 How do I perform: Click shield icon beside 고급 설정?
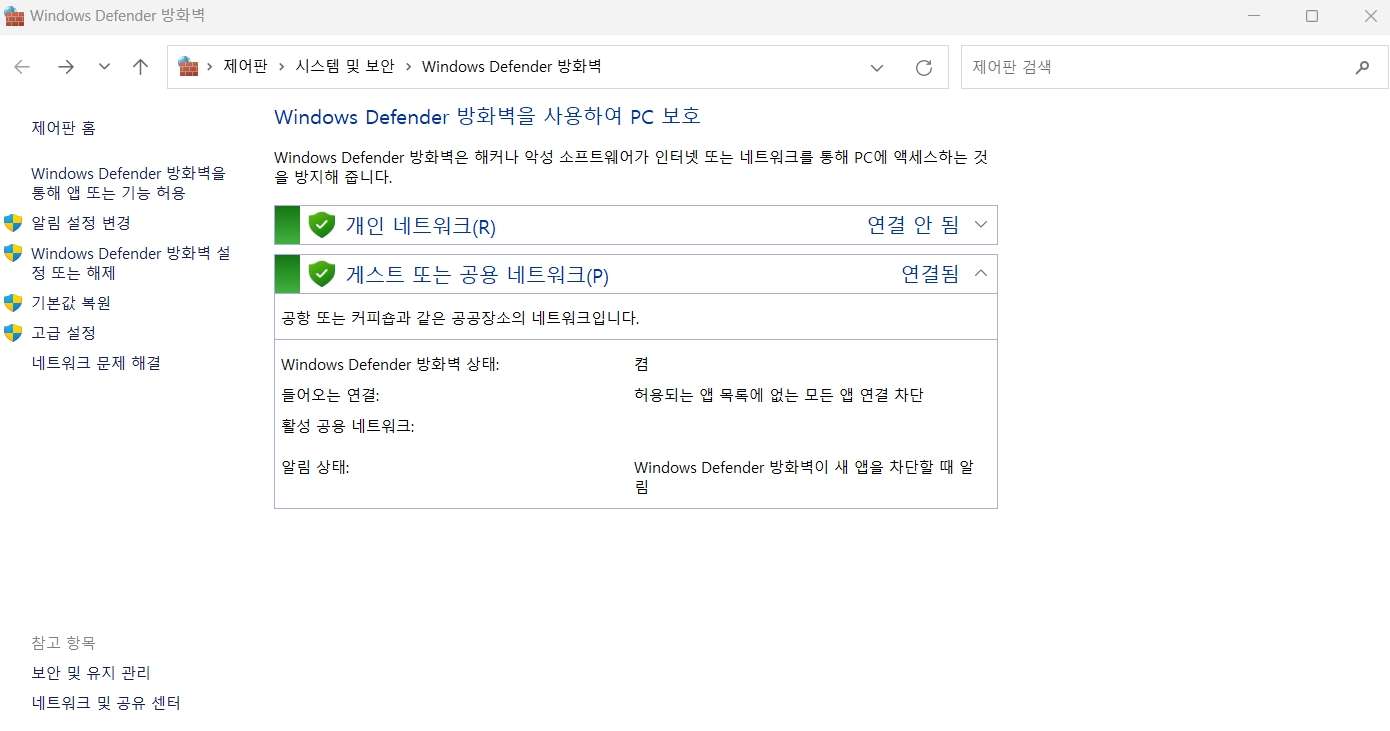(13, 332)
